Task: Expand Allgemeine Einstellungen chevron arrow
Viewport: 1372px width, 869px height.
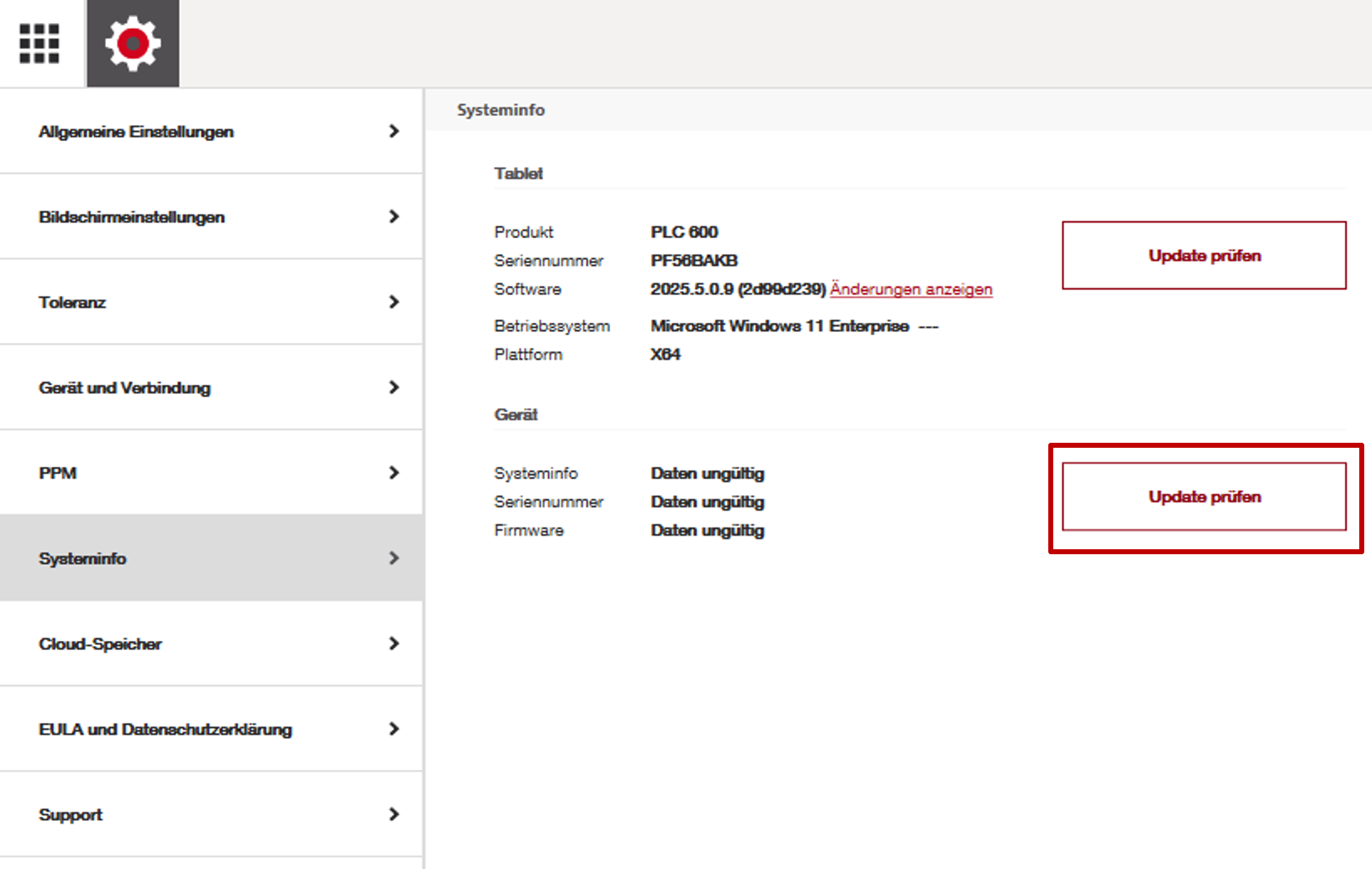Action: coord(394,131)
